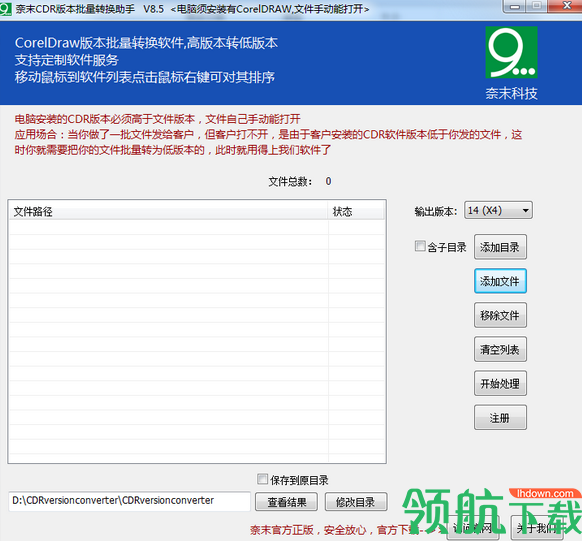Enable the 含子目录 checkbox
The height and width of the screenshot is (541, 582).
(x=420, y=246)
